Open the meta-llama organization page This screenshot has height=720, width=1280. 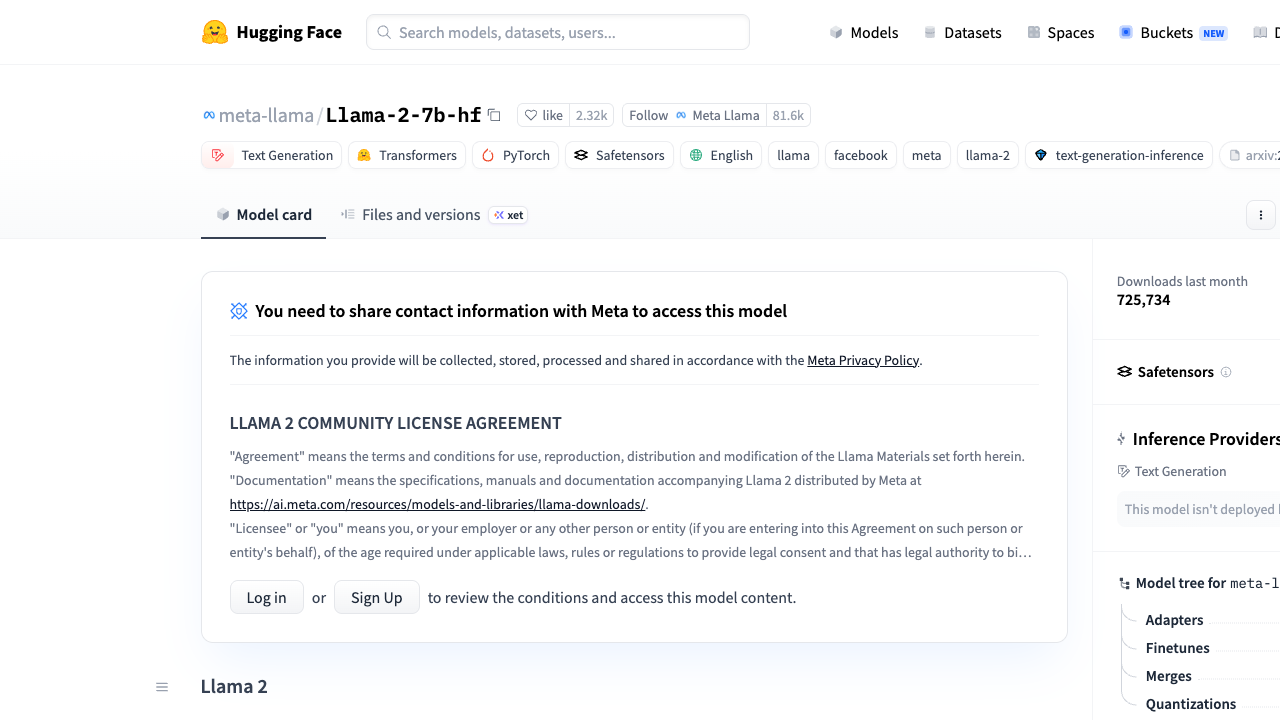click(266, 115)
